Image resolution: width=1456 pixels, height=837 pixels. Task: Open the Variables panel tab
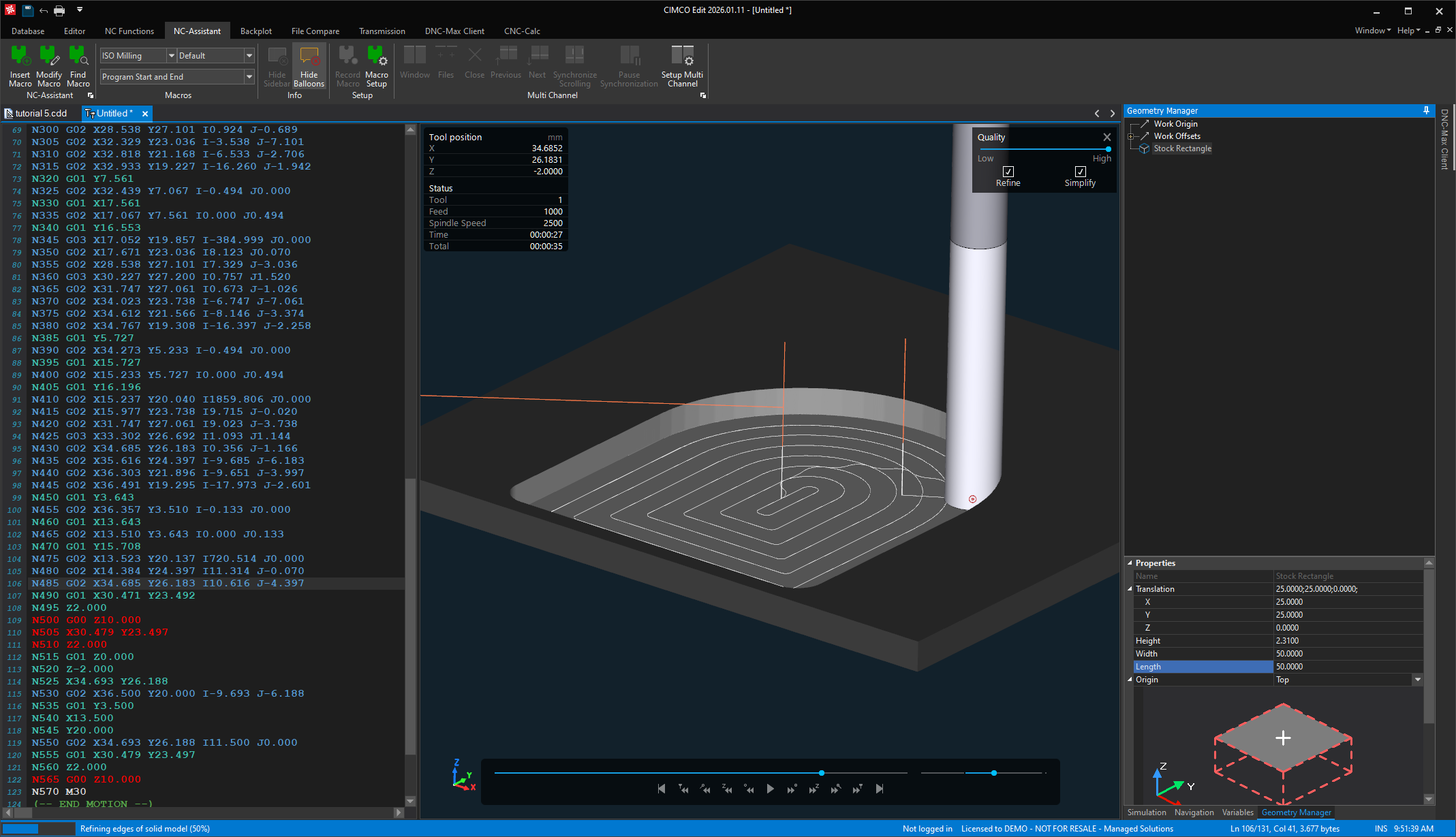pos(1237,812)
